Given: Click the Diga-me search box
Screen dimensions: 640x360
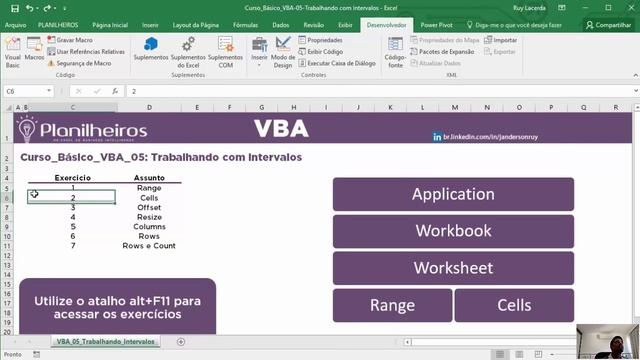Looking at the screenshot, I should [x=515, y=25].
